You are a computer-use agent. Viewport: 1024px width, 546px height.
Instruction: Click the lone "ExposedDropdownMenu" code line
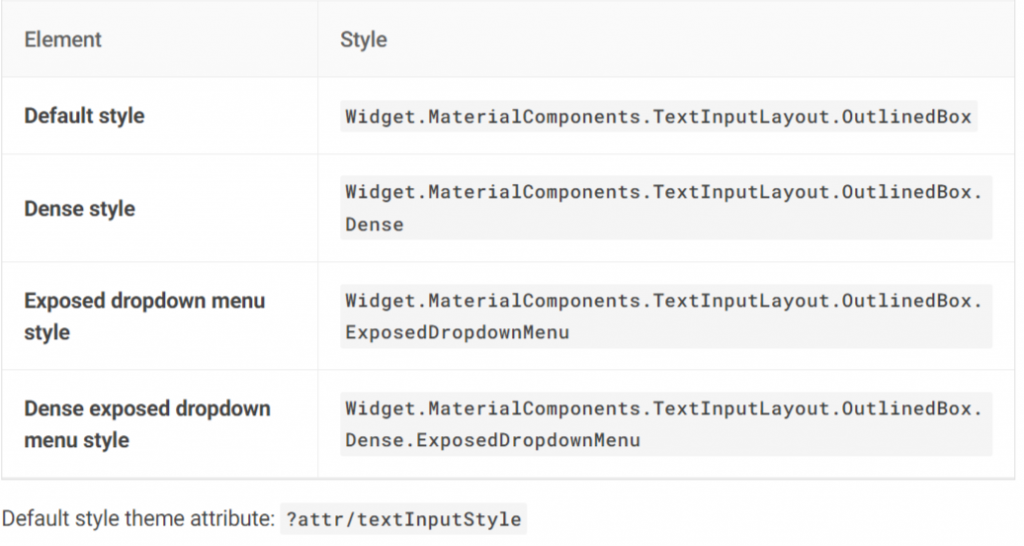click(457, 332)
